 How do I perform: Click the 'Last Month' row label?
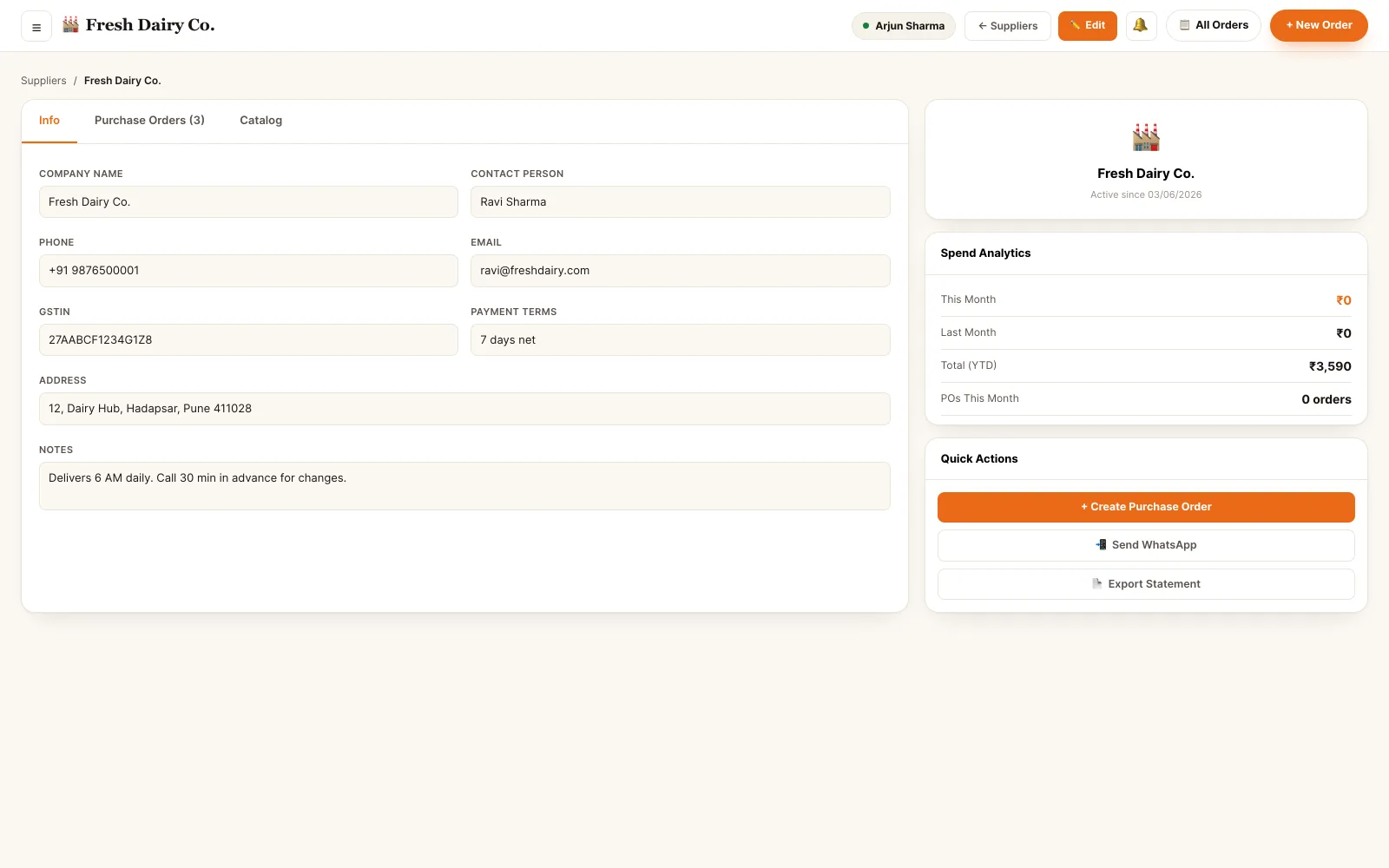(x=969, y=332)
